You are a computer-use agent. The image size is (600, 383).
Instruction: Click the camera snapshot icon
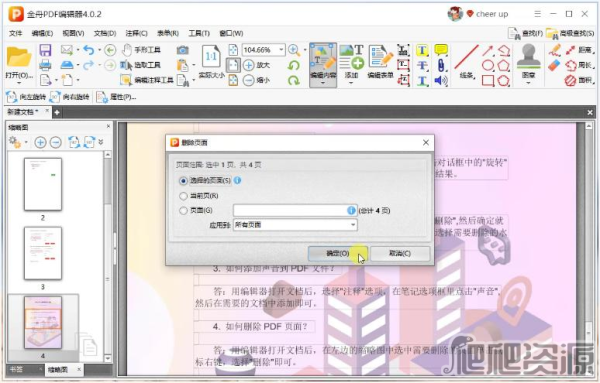pos(183,50)
